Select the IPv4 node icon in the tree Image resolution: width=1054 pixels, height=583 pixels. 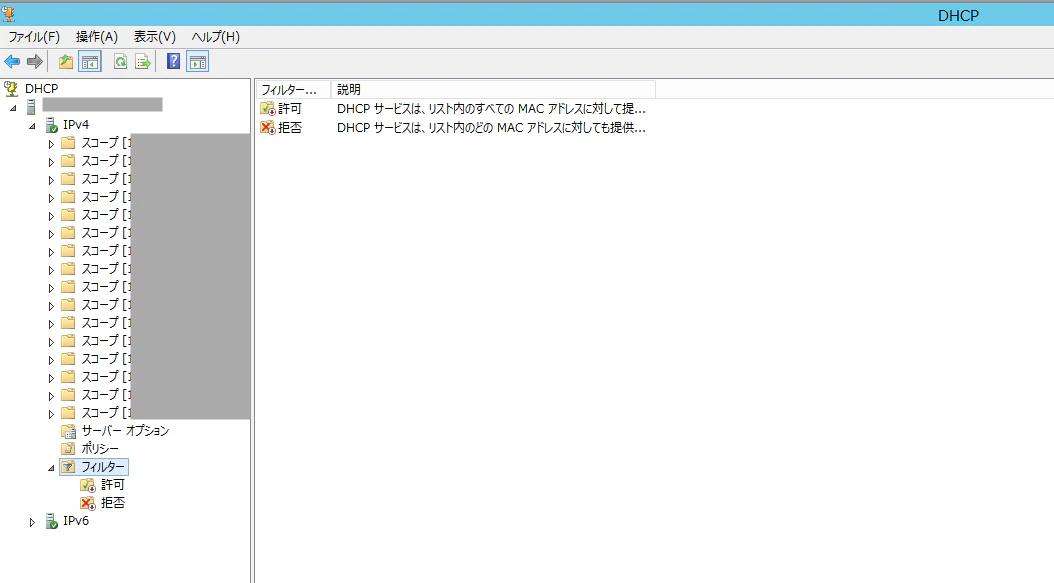click(x=51, y=125)
